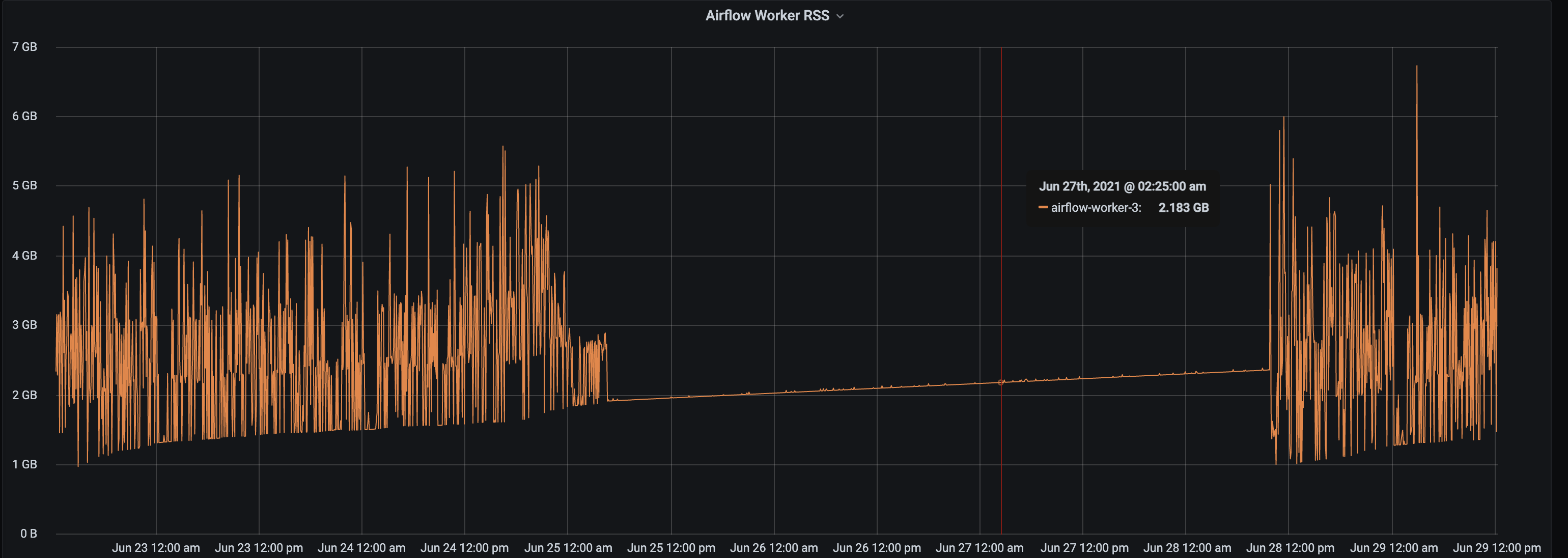The image size is (1568, 558).
Task: Click the Jun 24 12:00 pm axis label
Action: pyautogui.click(x=464, y=548)
